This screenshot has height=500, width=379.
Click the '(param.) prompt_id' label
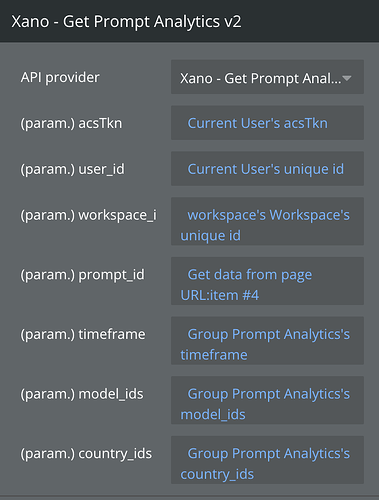point(82,275)
